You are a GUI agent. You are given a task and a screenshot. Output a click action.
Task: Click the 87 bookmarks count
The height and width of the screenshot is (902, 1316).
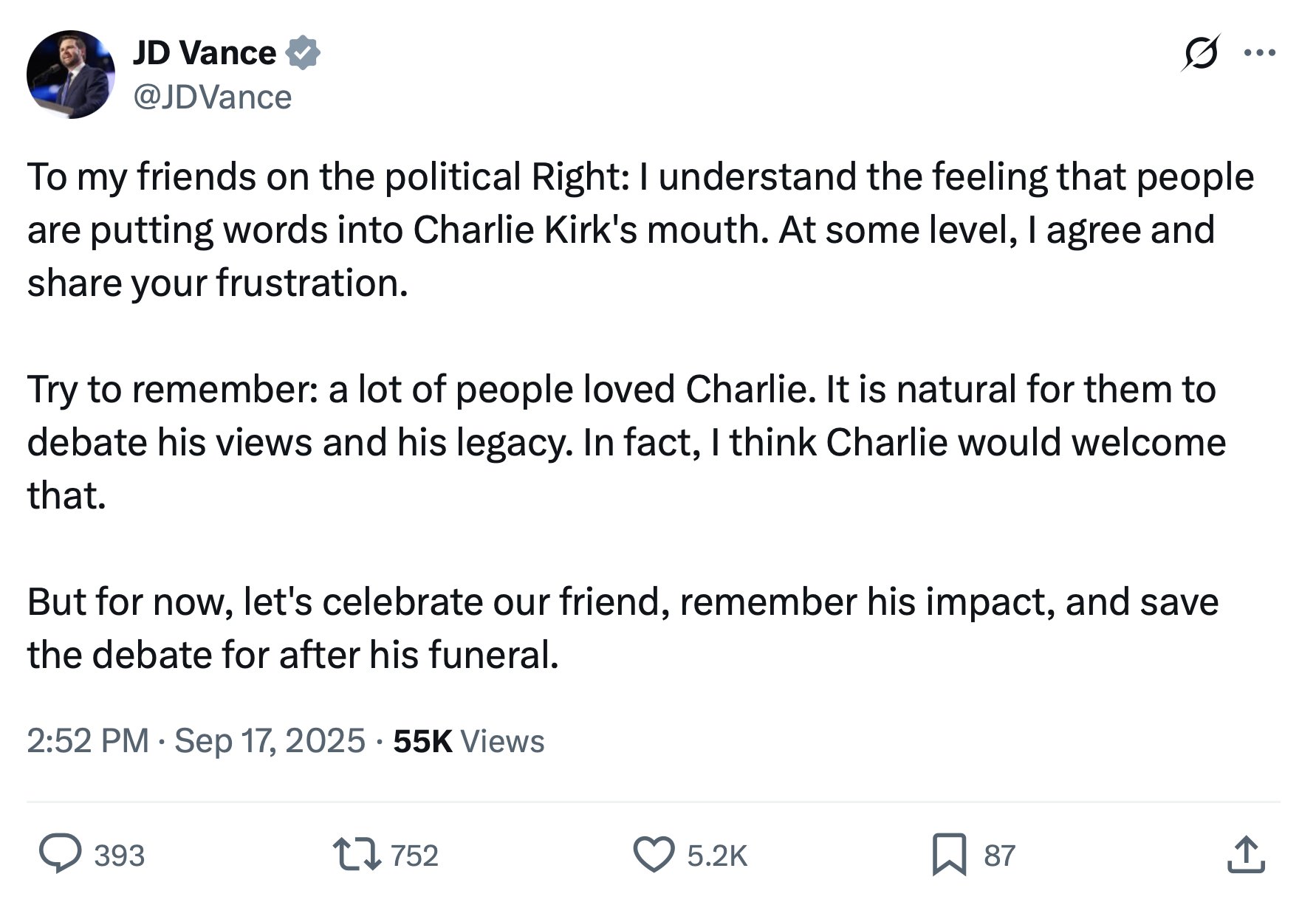tap(1000, 855)
